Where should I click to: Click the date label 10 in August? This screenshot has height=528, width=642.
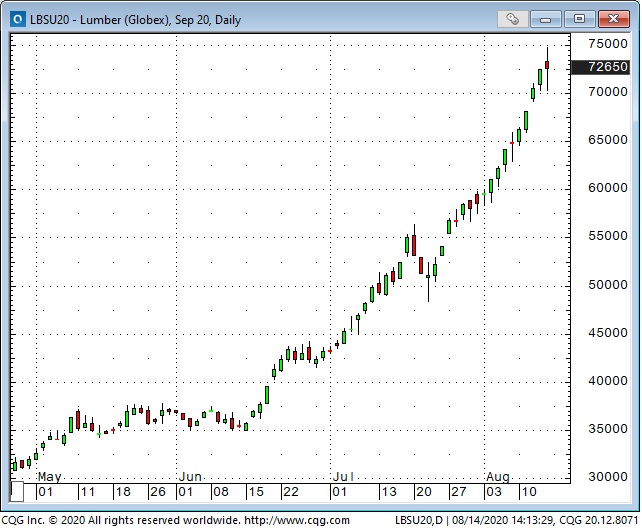click(x=529, y=492)
